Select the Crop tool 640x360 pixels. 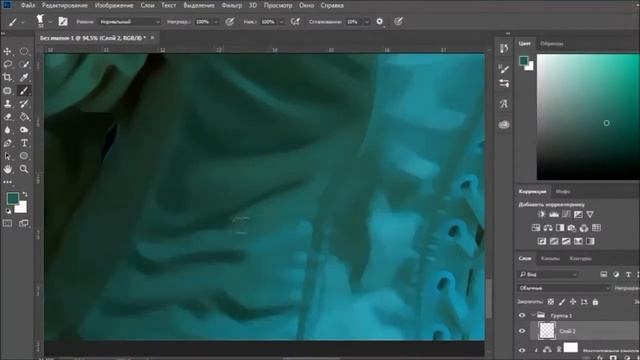coord(7,77)
